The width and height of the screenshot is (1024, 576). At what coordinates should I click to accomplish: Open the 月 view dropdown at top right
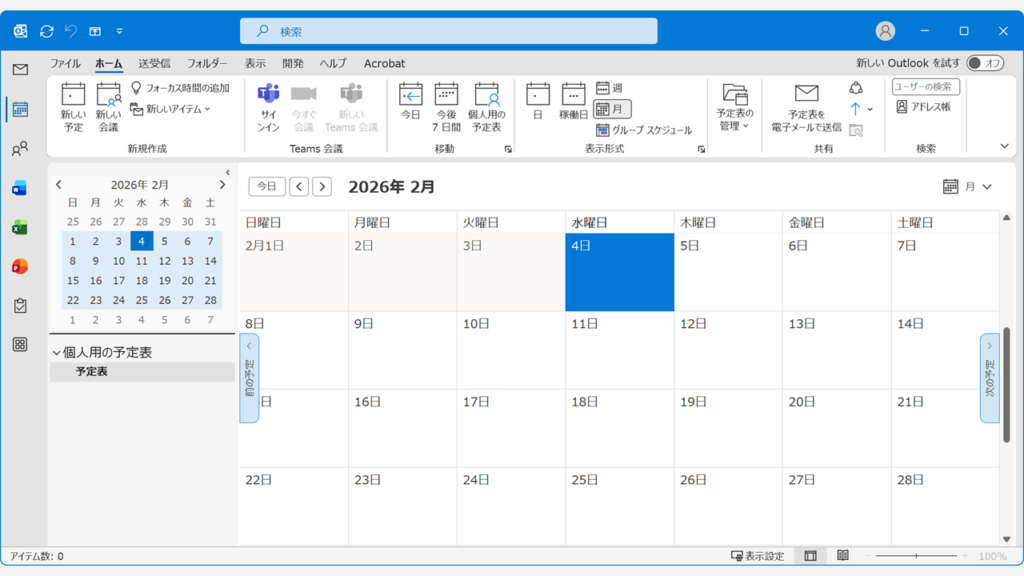click(968, 187)
